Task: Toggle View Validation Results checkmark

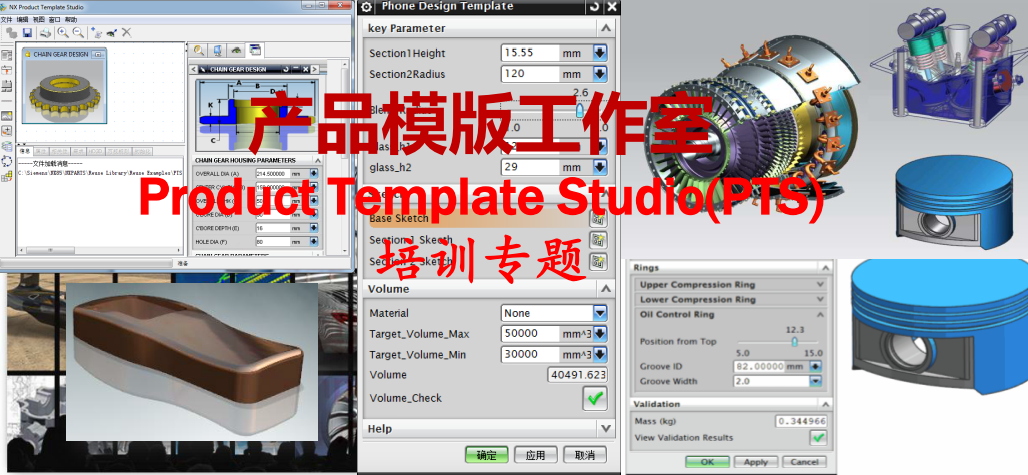Action: coord(818,438)
